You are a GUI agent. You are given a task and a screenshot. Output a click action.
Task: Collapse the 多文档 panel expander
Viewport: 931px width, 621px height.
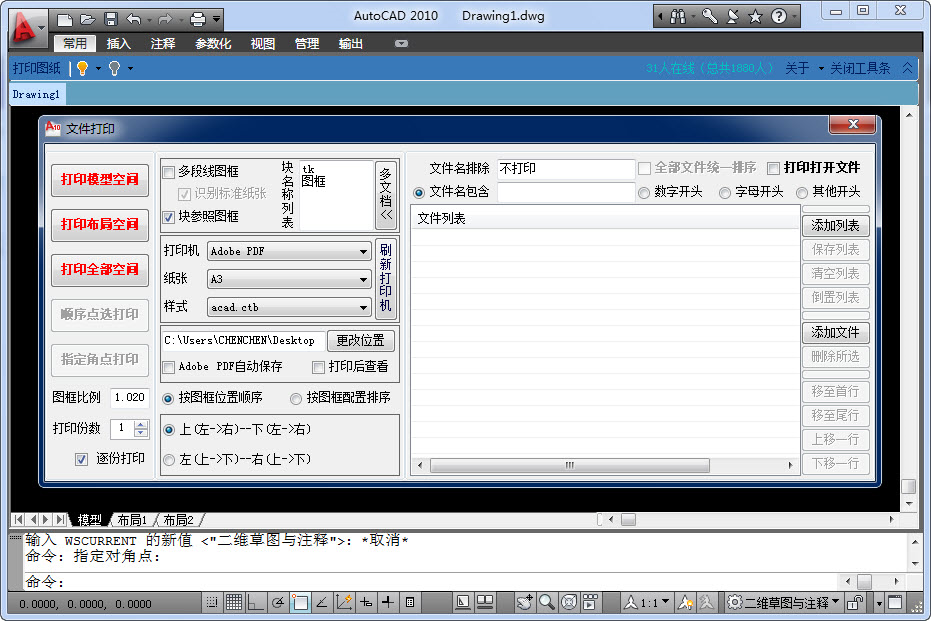(386, 194)
